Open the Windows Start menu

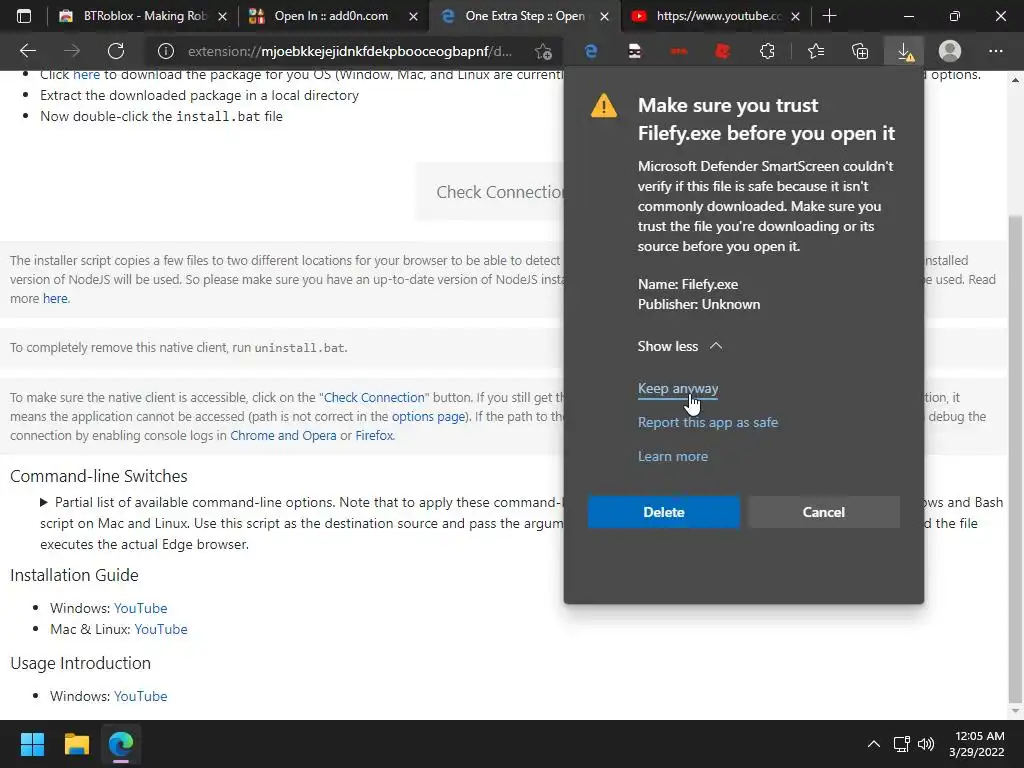pyautogui.click(x=32, y=744)
